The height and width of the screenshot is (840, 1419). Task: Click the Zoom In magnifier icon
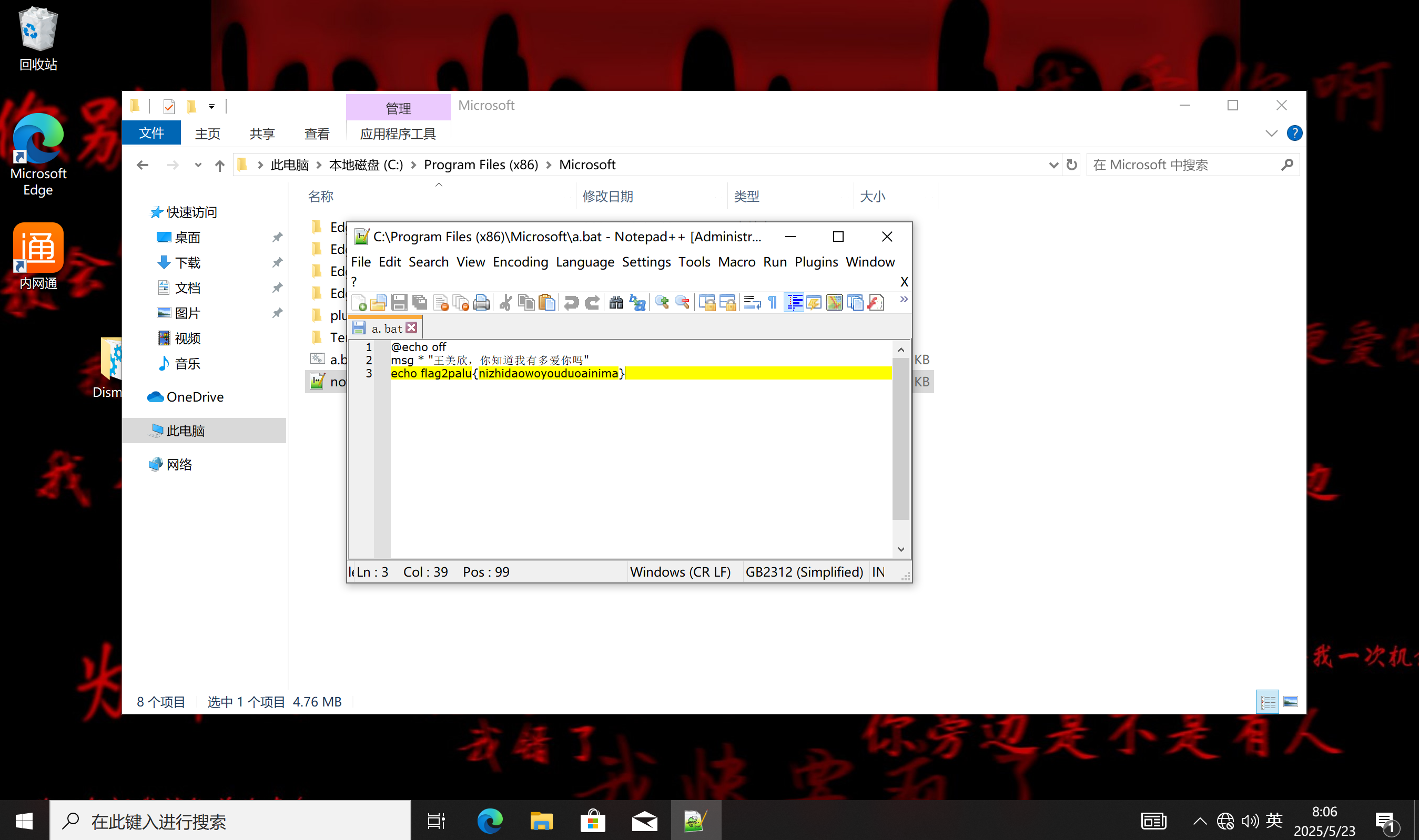pyautogui.click(x=661, y=302)
